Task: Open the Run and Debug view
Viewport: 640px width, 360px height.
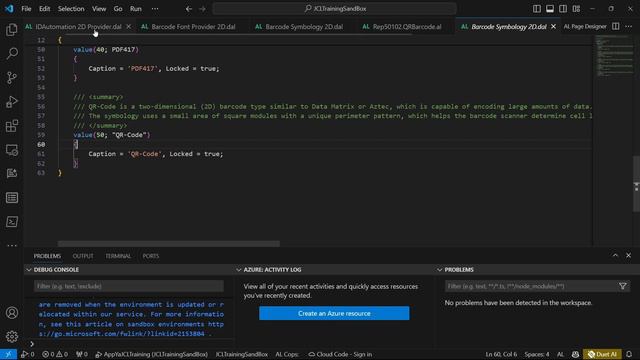Action: [12, 102]
